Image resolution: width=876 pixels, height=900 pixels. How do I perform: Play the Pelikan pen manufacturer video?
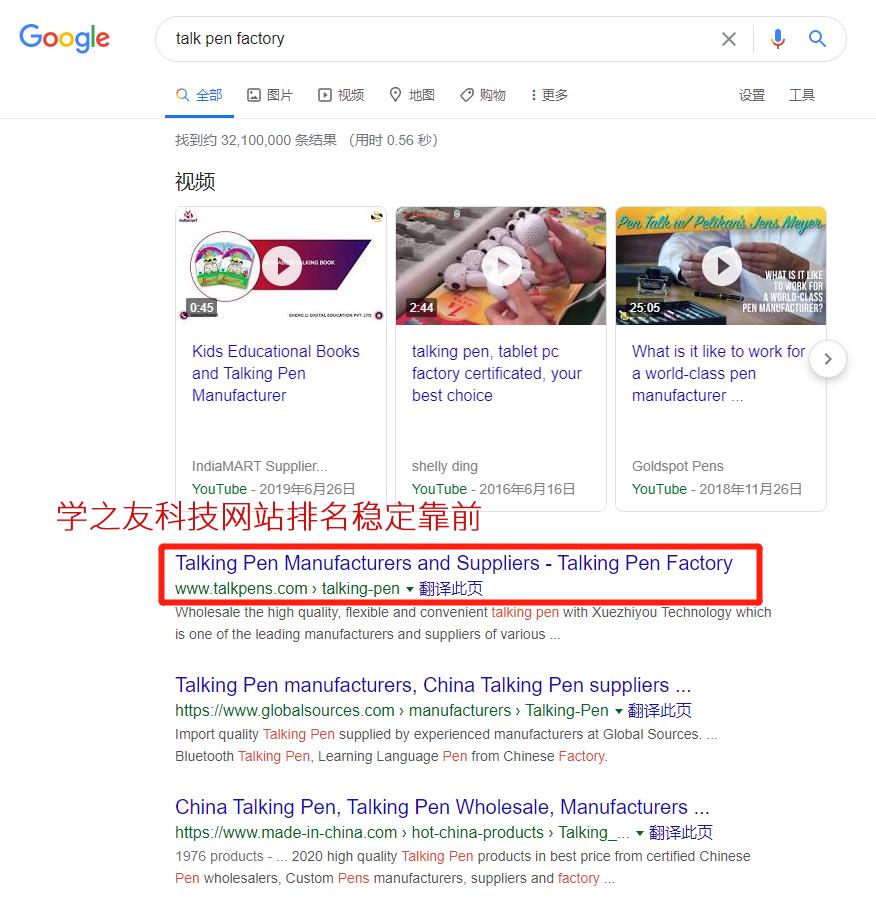click(x=722, y=266)
